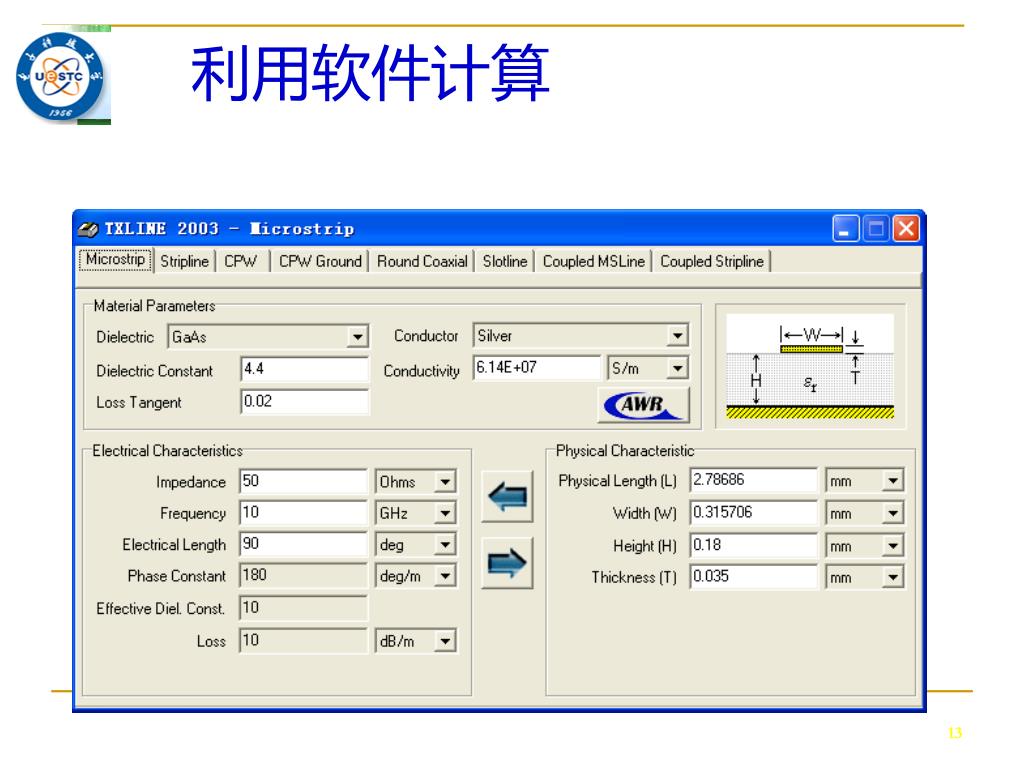
Task: Select the Round Coaxial tab
Action: click(x=422, y=261)
